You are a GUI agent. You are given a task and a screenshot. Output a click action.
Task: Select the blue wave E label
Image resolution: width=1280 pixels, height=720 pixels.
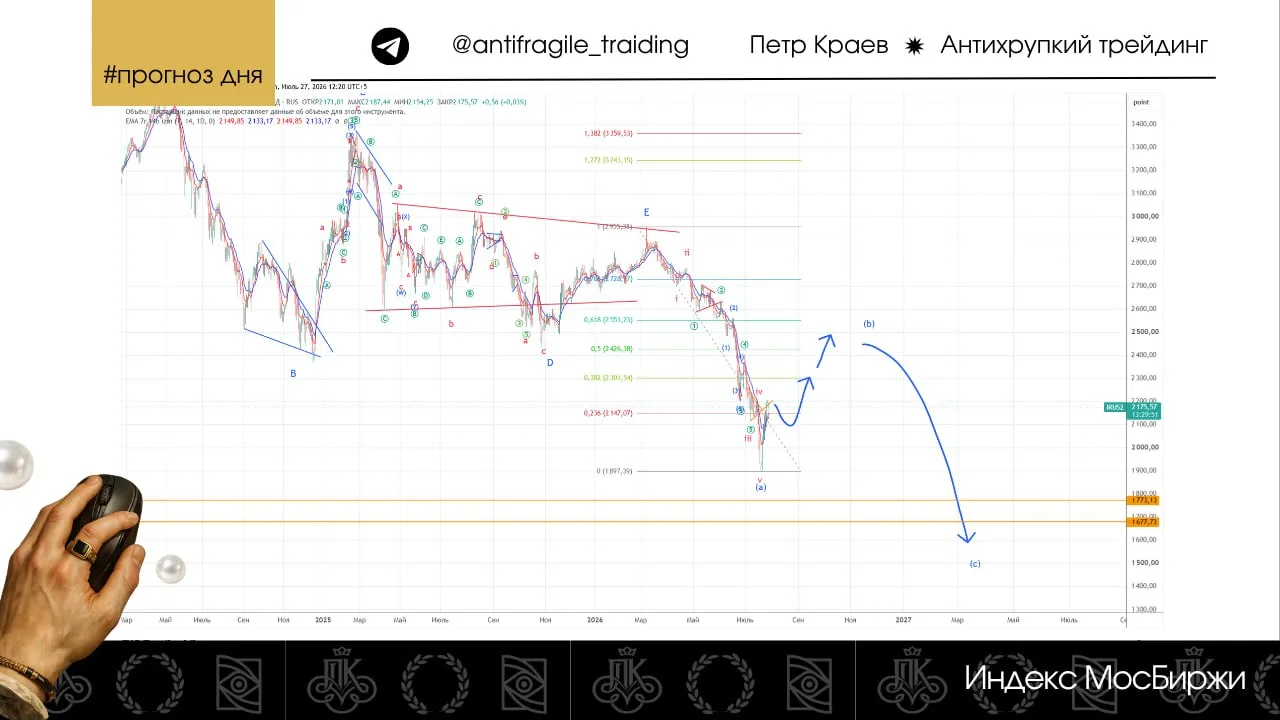647,212
